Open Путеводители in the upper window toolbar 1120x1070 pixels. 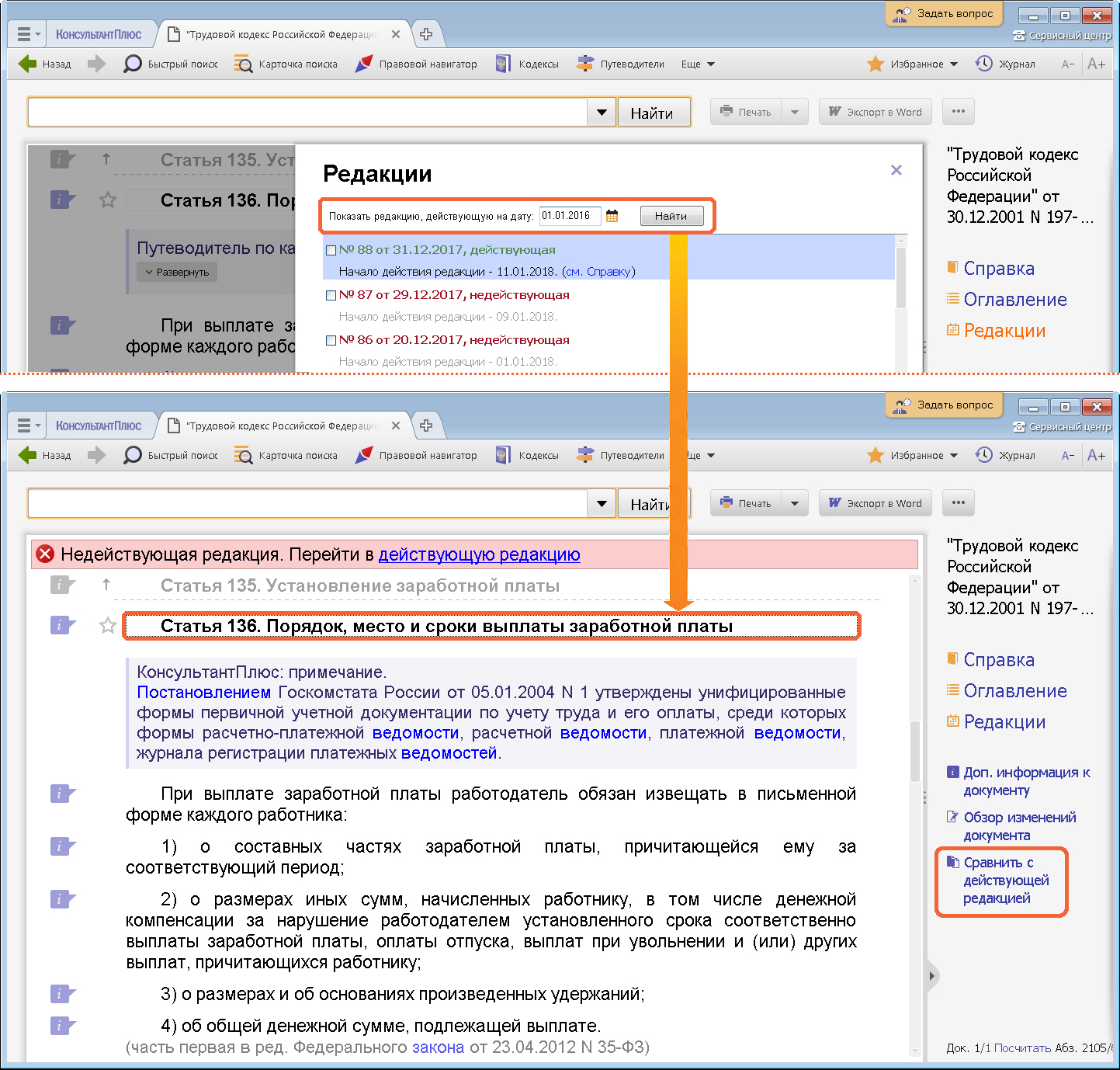click(x=620, y=64)
